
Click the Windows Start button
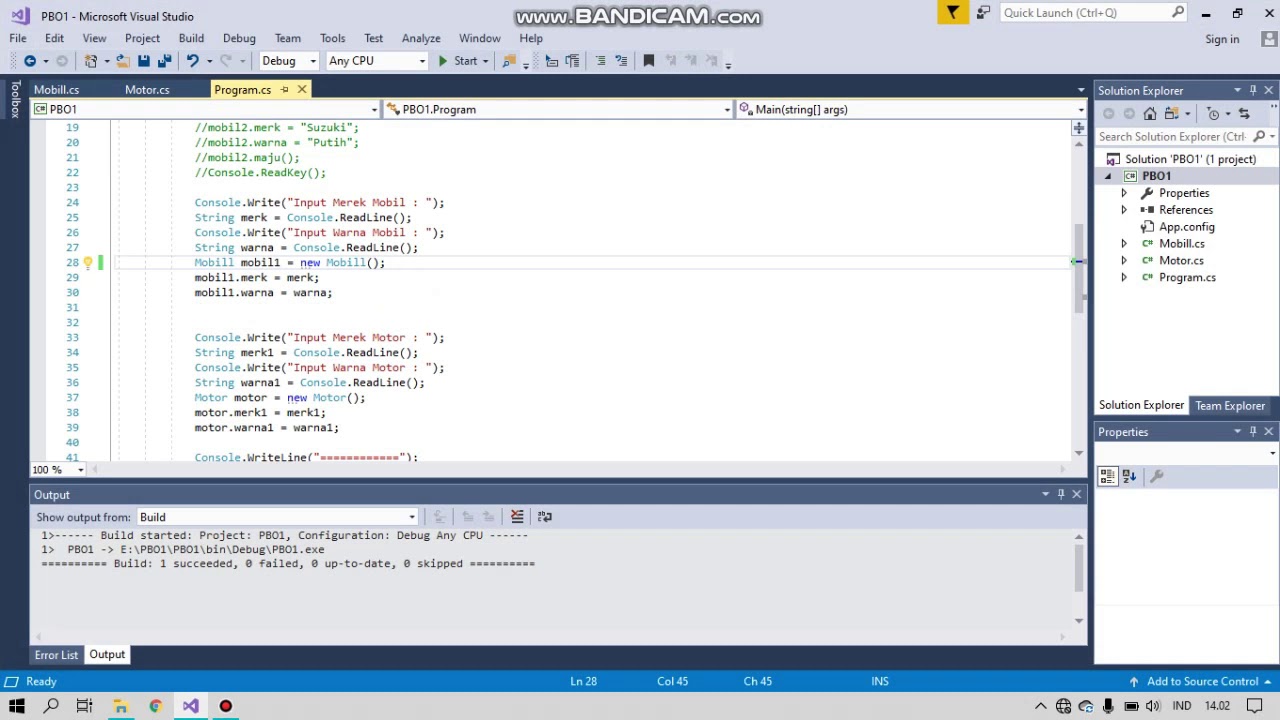pos(17,706)
